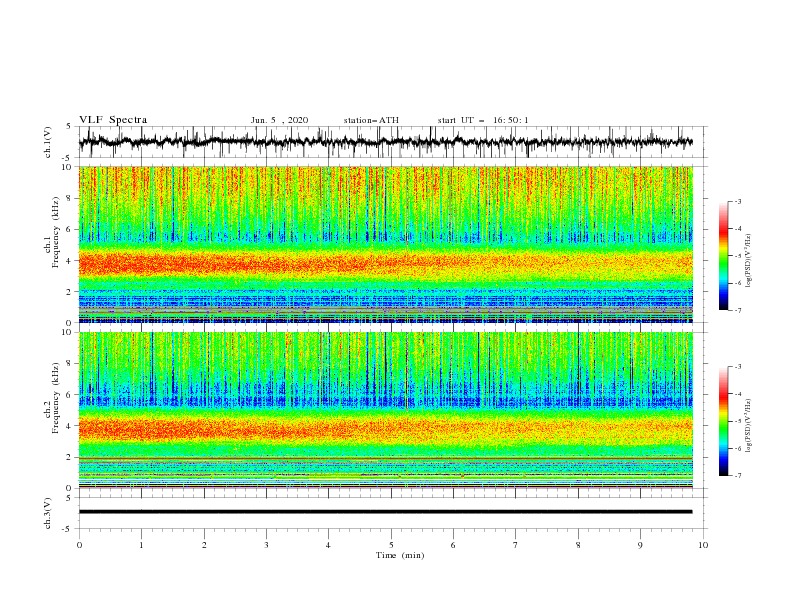Image resolution: width=792 pixels, height=612 pixels.
Task: Click the '-7' tick on ch.2 colorbar
Action: tap(738, 476)
